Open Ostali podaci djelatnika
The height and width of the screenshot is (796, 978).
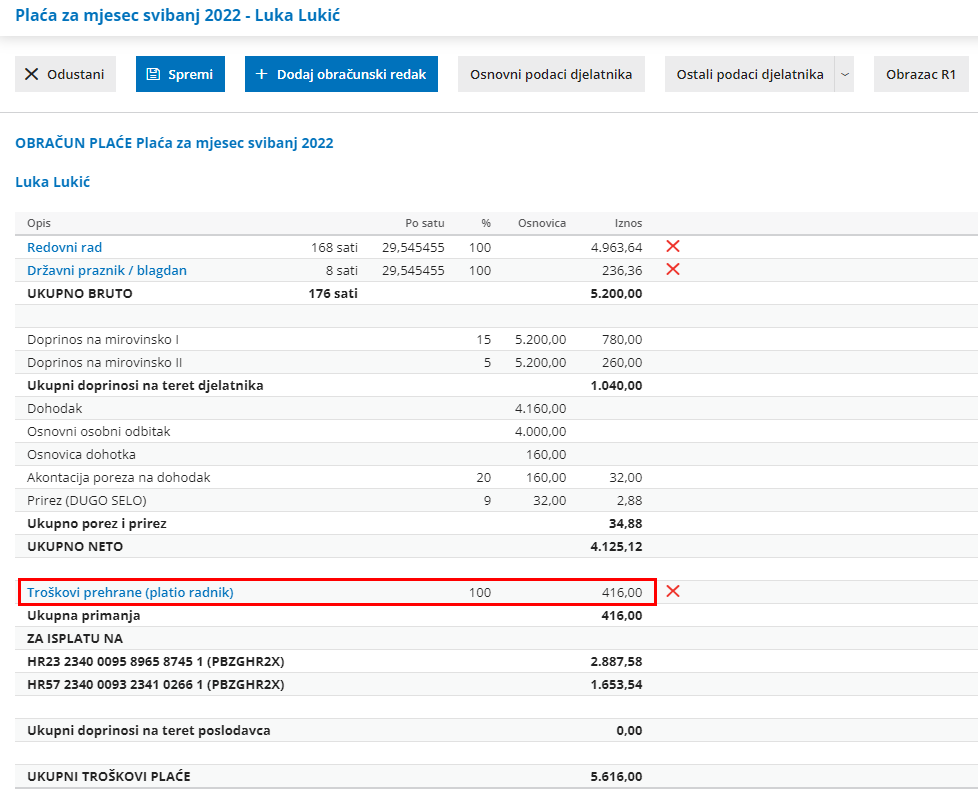coord(749,74)
